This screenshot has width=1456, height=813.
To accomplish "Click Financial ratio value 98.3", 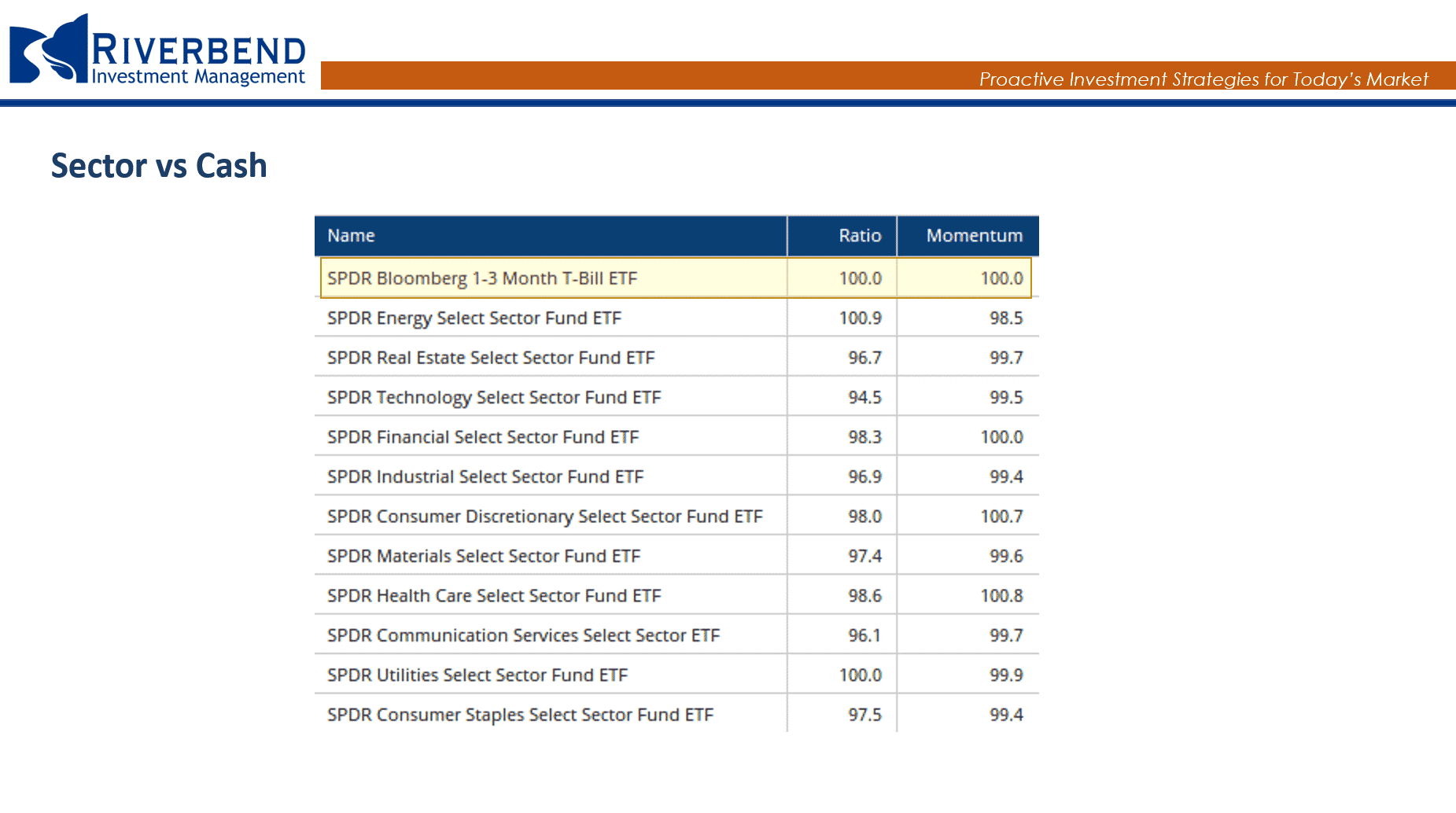I will tap(864, 437).
